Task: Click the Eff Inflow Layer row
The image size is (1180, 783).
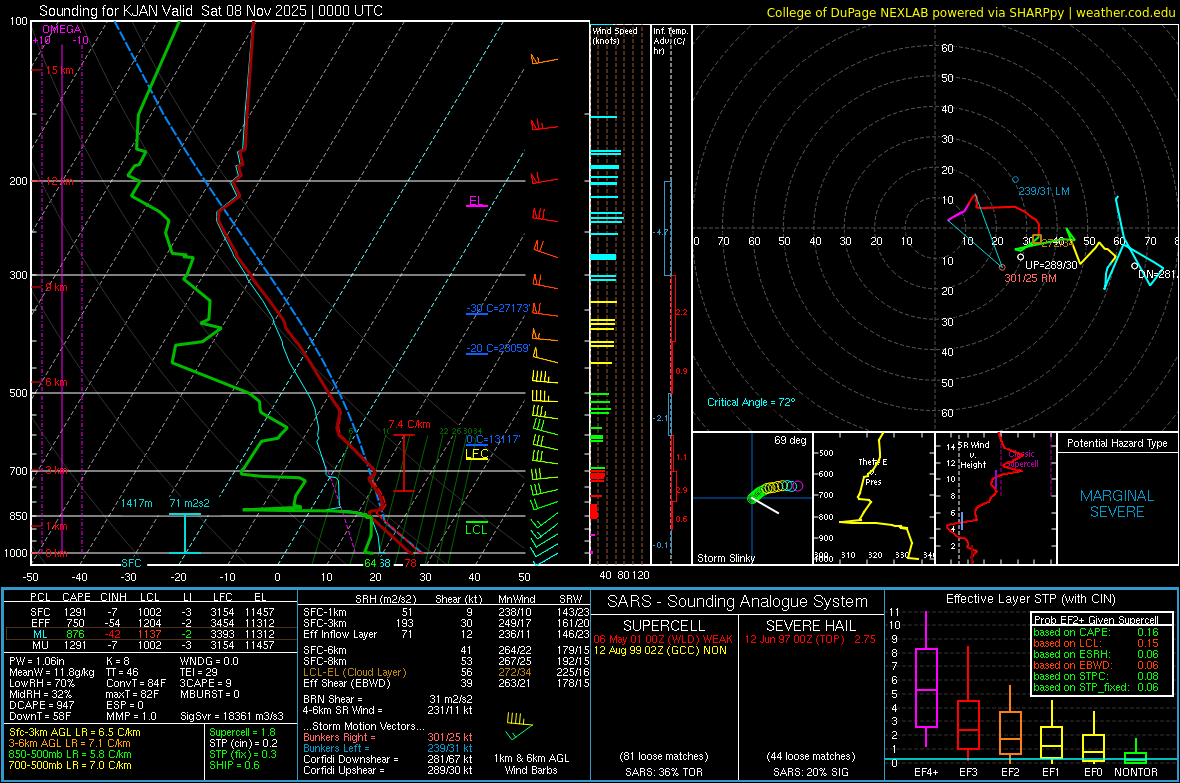Action: tap(446, 634)
